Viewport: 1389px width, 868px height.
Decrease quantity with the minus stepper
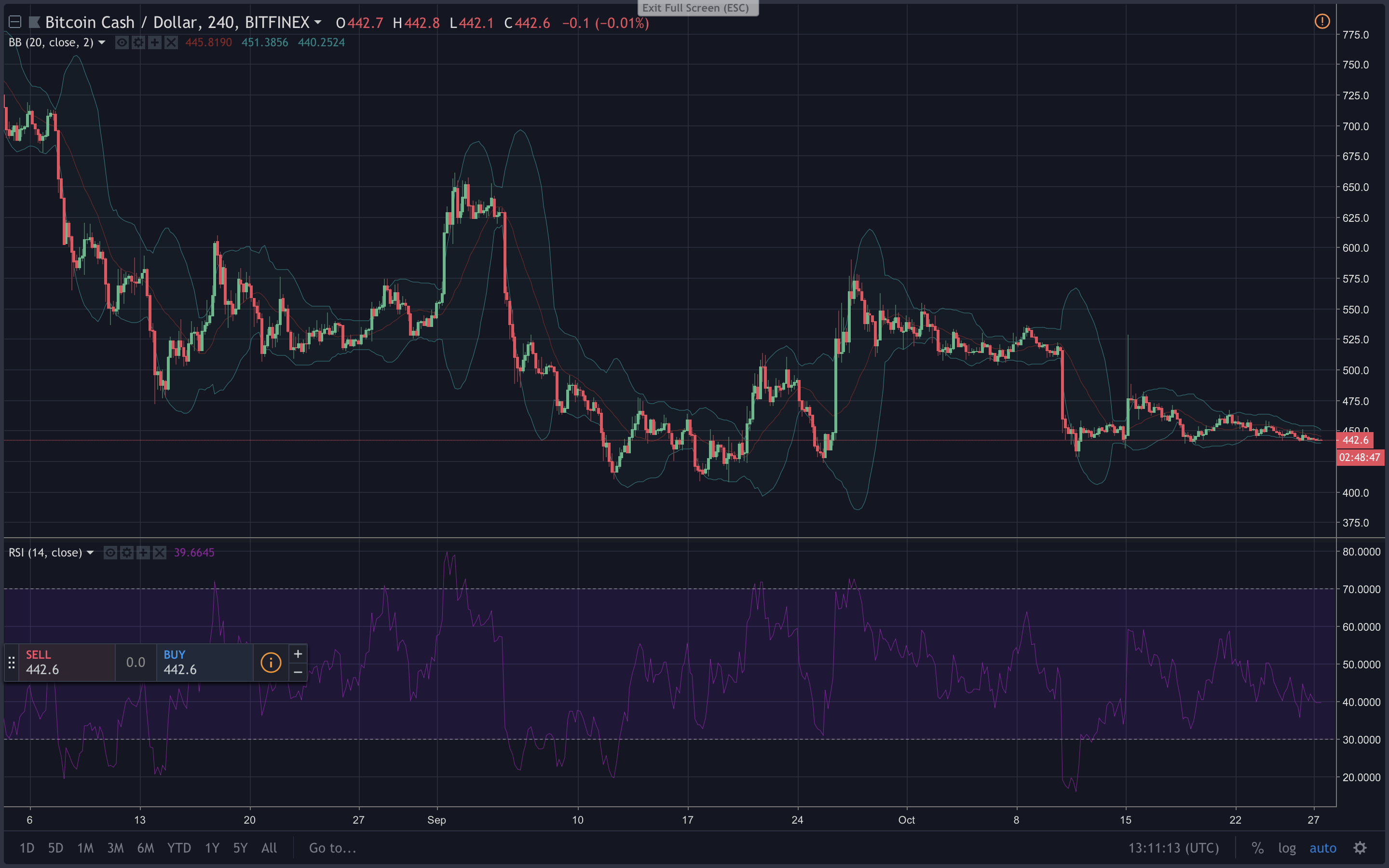click(298, 672)
